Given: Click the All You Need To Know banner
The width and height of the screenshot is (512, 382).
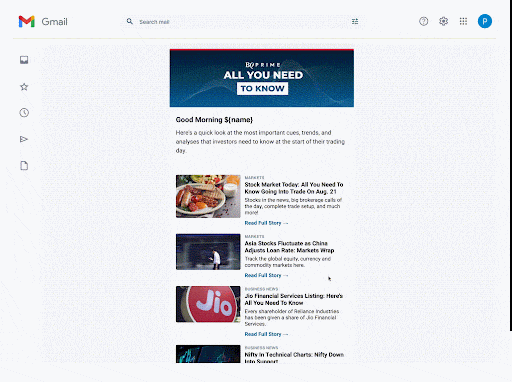Looking at the screenshot, I should point(262,78).
